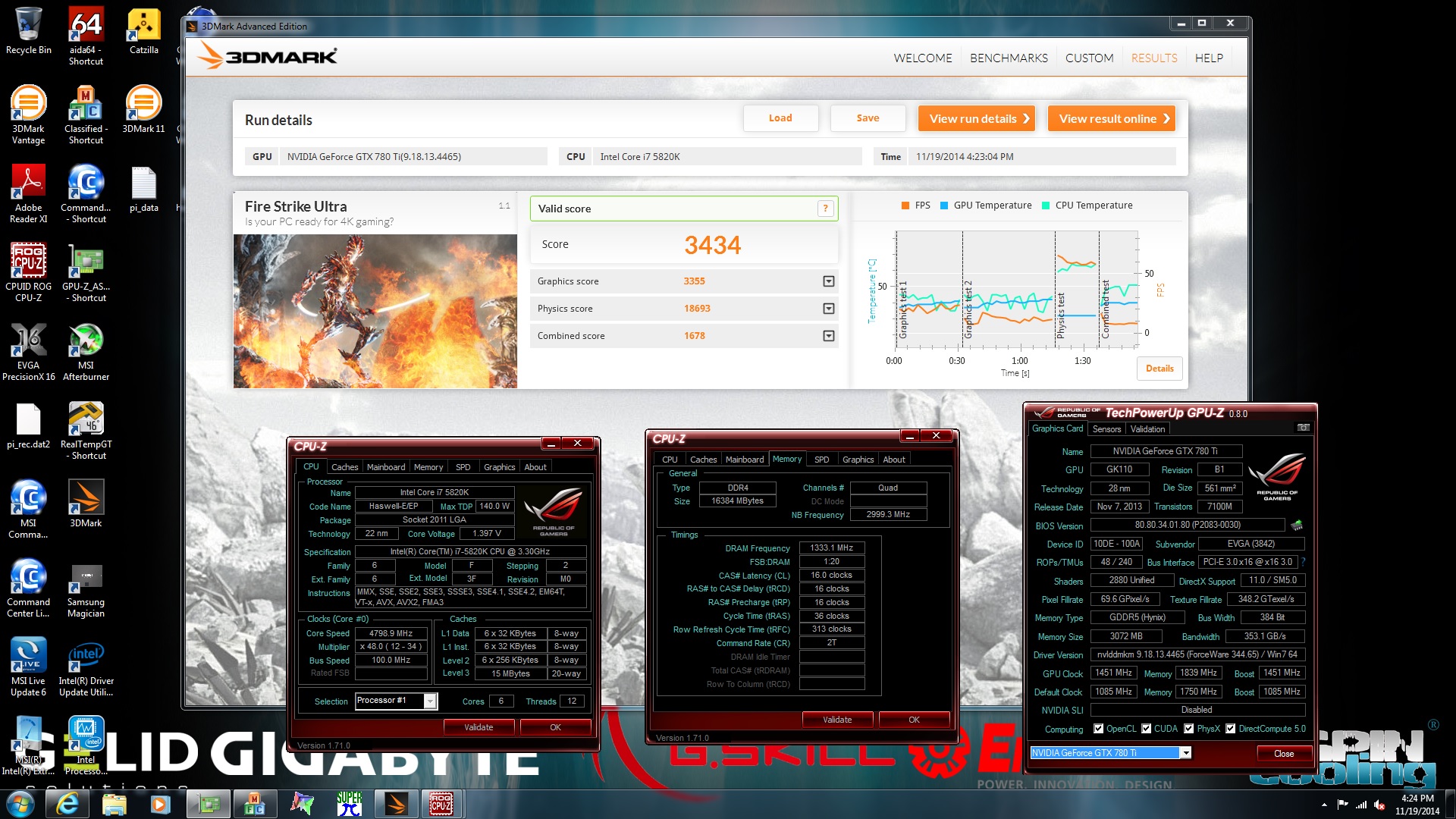Open the Mainboard tab in left CPU-Z

click(386, 467)
